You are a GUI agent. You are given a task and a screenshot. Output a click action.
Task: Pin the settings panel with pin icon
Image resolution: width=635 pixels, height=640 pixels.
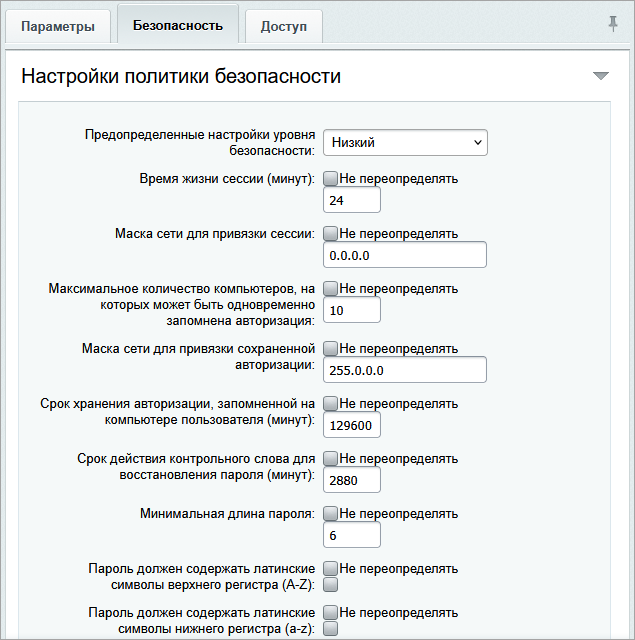coord(613,24)
